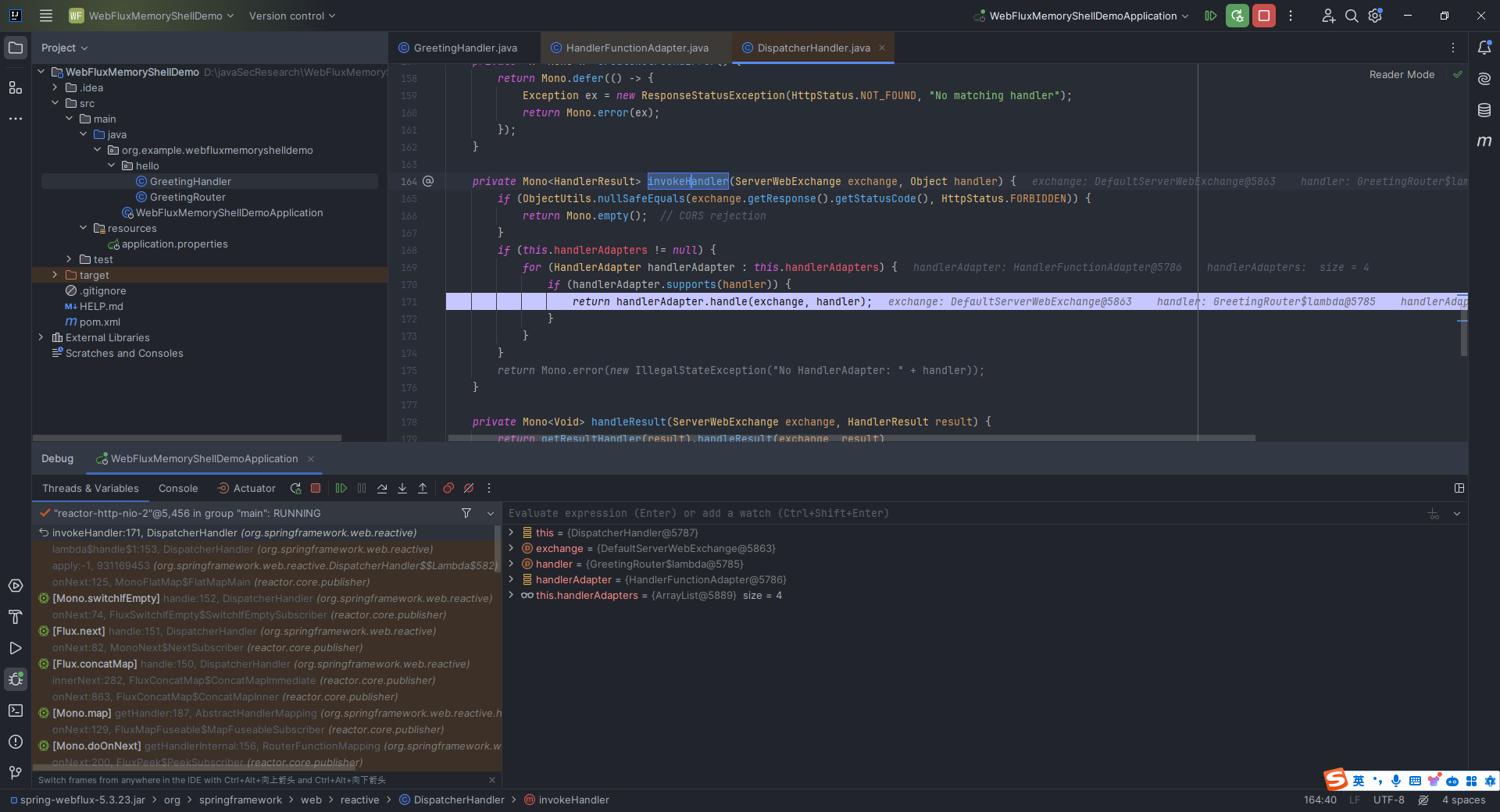The height and width of the screenshot is (812, 1500).
Task: Expand evaluate expression history arrow
Action: (1457, 514)
